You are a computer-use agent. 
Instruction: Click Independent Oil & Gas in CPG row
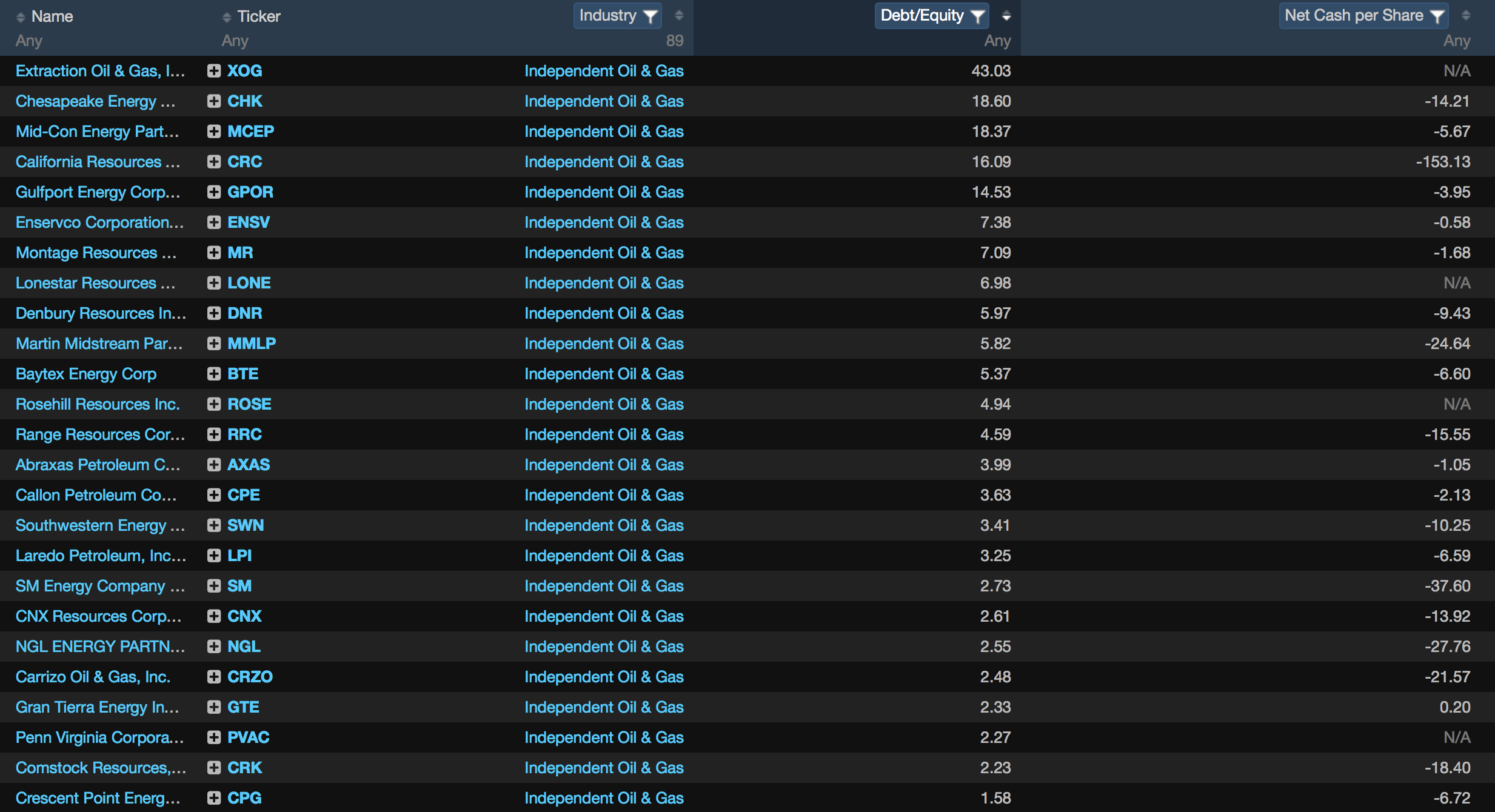[x=604, y=798]
